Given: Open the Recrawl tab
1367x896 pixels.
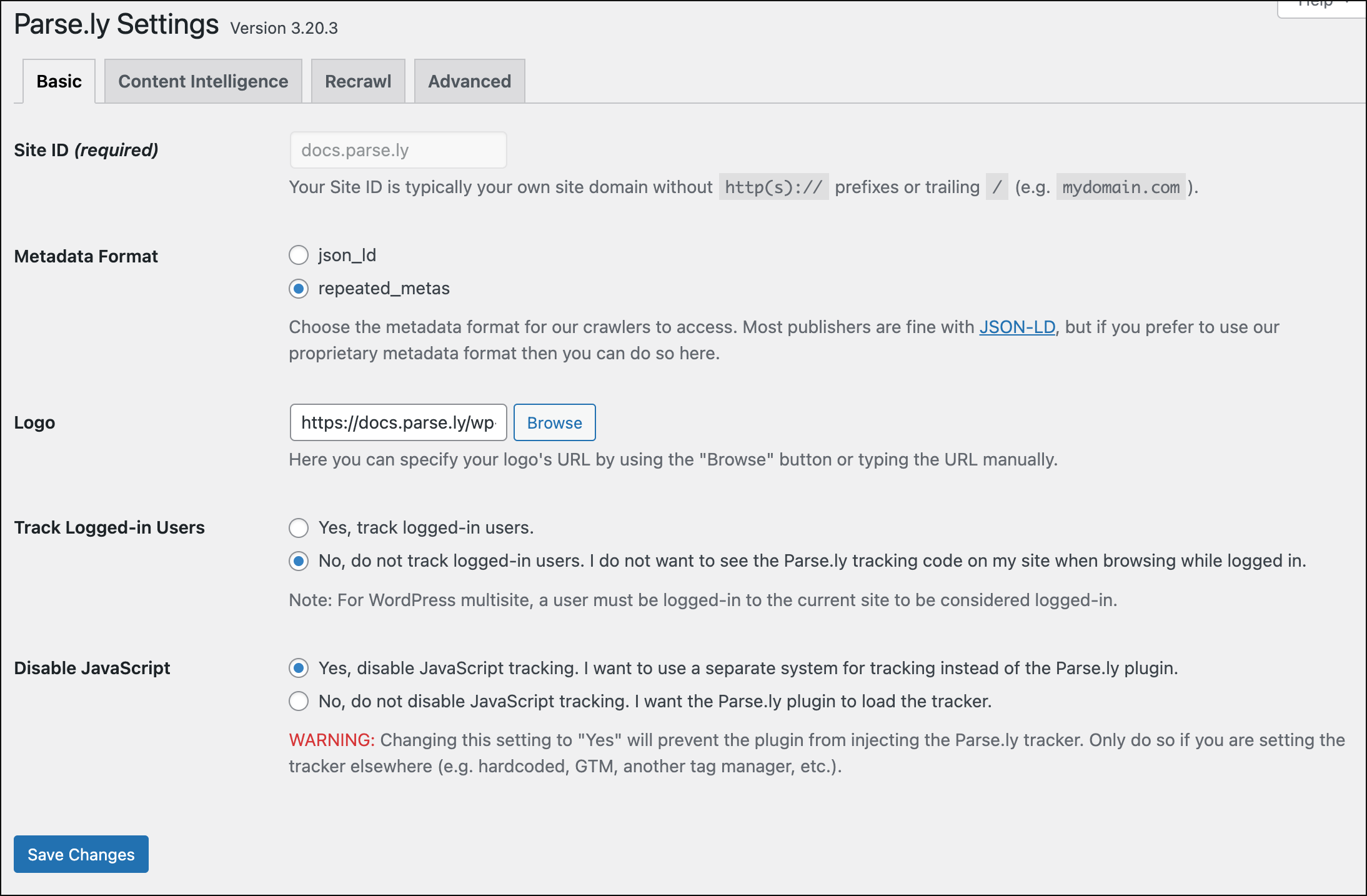Looking at the screenshot, I should click(x=358, y=81).
